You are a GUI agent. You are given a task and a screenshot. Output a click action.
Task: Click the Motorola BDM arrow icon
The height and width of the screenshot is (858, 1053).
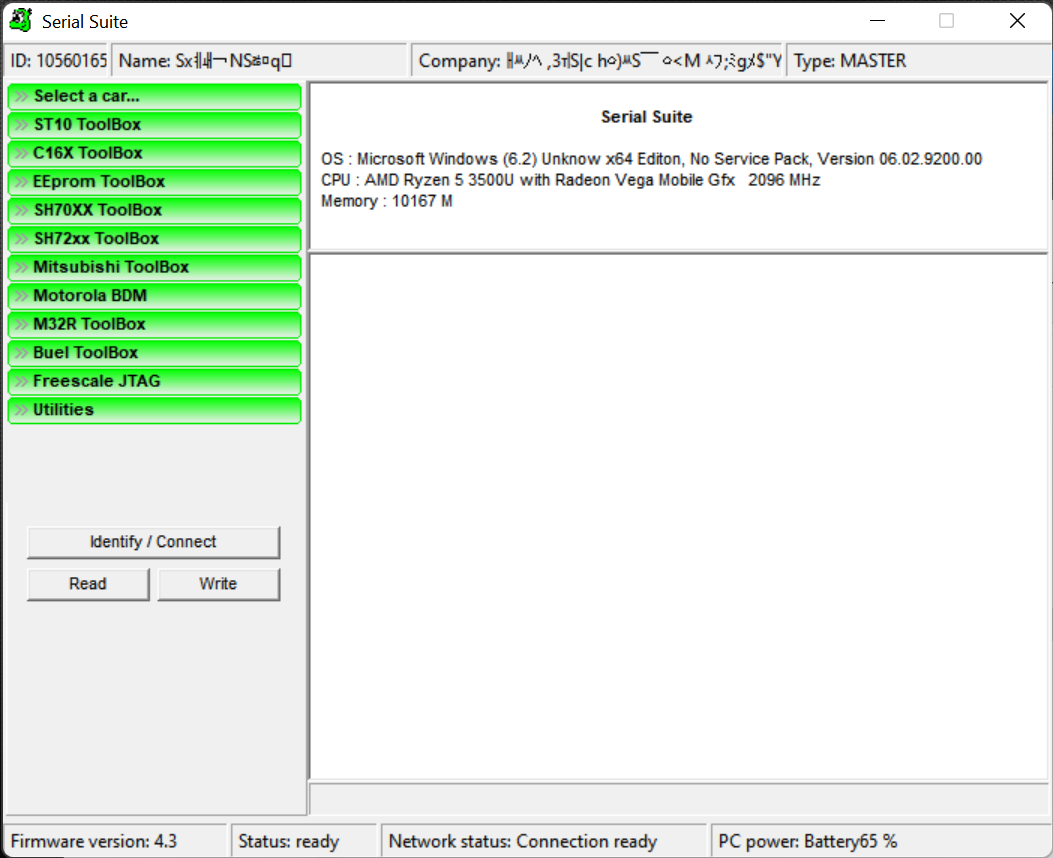[20, 296]
